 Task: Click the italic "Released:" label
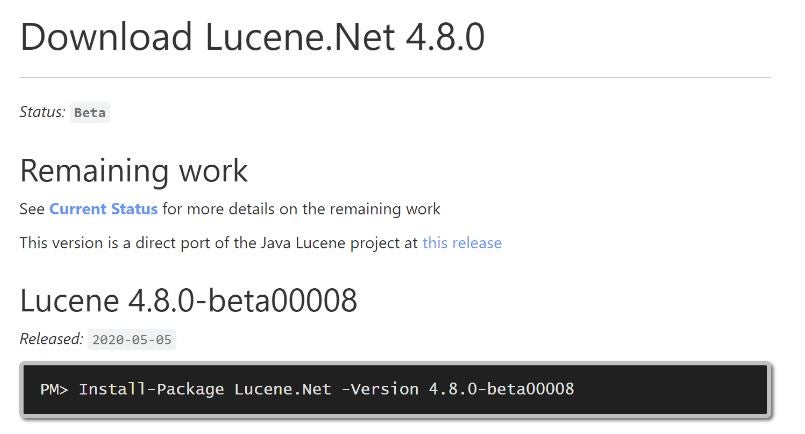click(51, 339)
